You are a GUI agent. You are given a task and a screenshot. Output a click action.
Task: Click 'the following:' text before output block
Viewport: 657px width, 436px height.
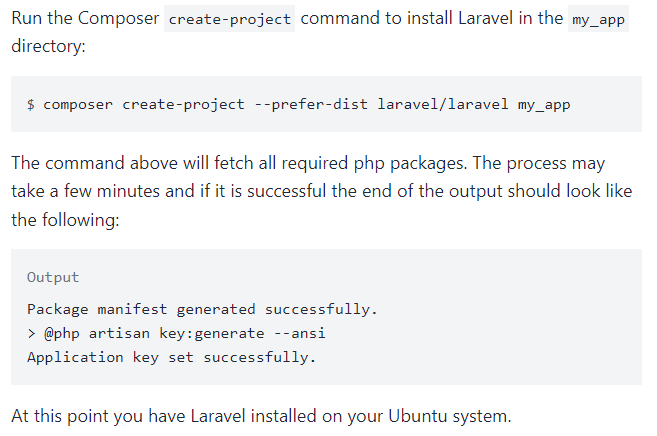coord(65,220)
